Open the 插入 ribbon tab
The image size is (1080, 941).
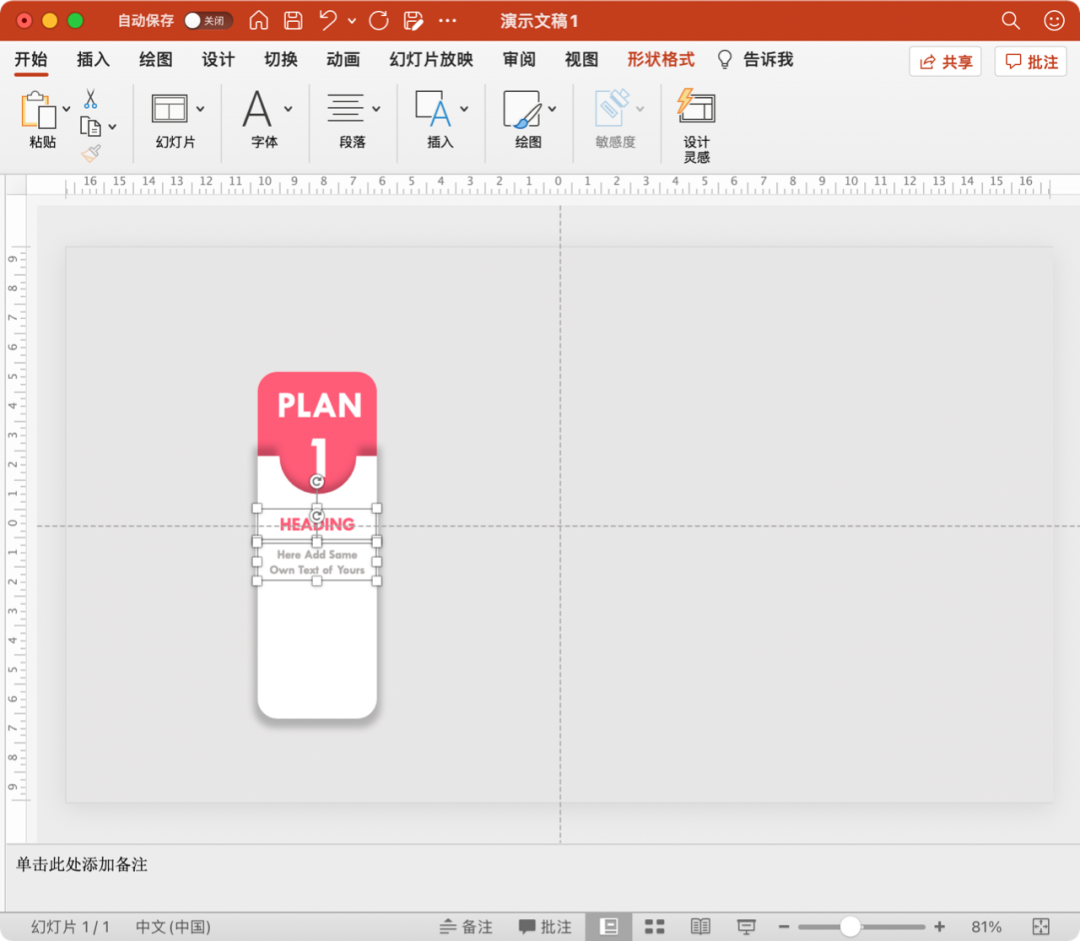coord(93,60)
